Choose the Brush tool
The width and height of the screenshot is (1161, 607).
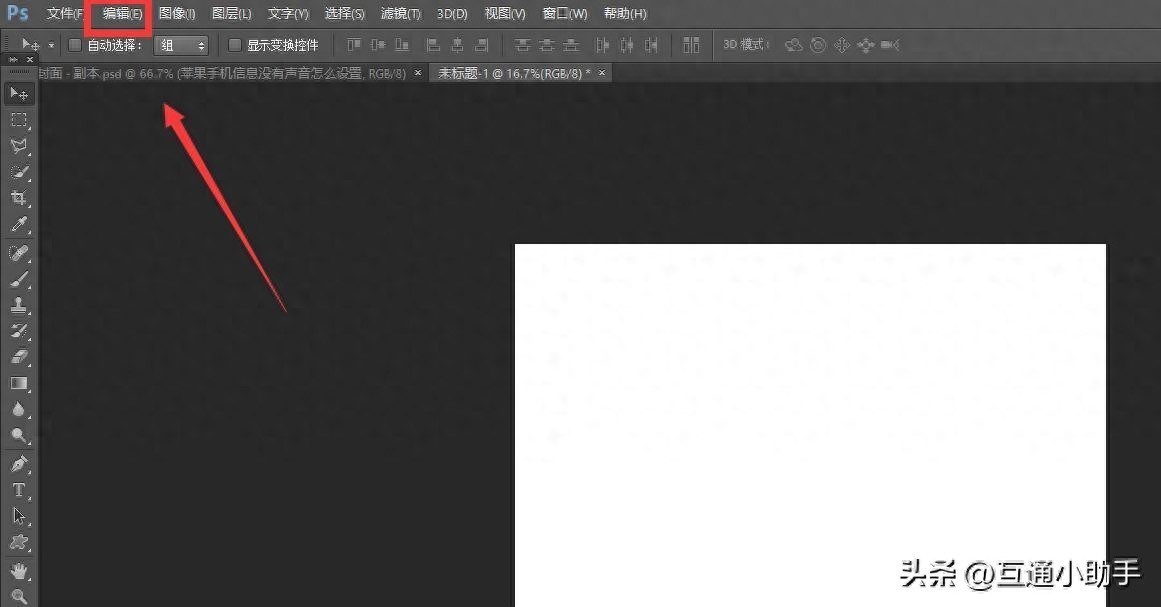click(19, 279)
